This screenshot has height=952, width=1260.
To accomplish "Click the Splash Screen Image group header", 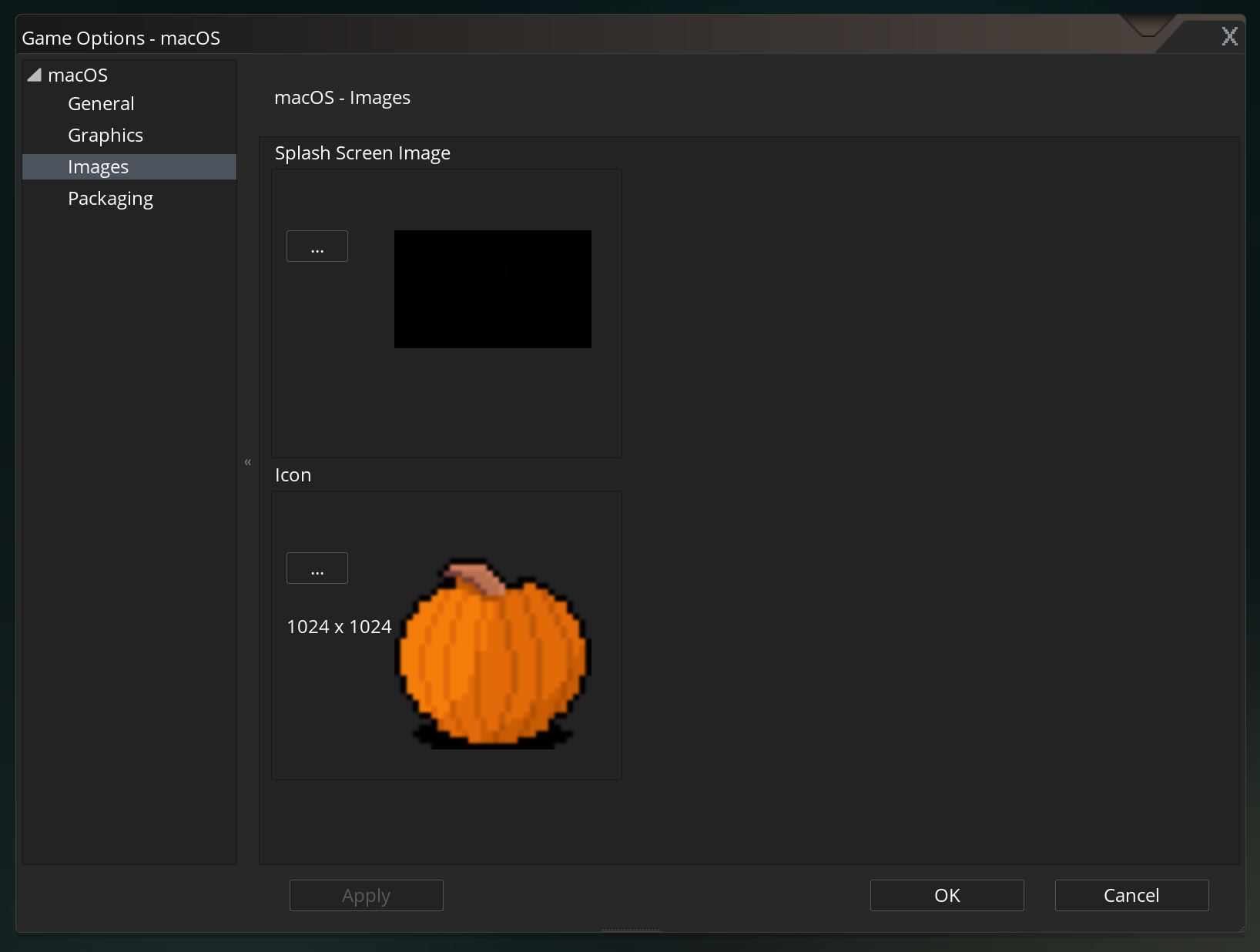I will (x=362, y=153).
